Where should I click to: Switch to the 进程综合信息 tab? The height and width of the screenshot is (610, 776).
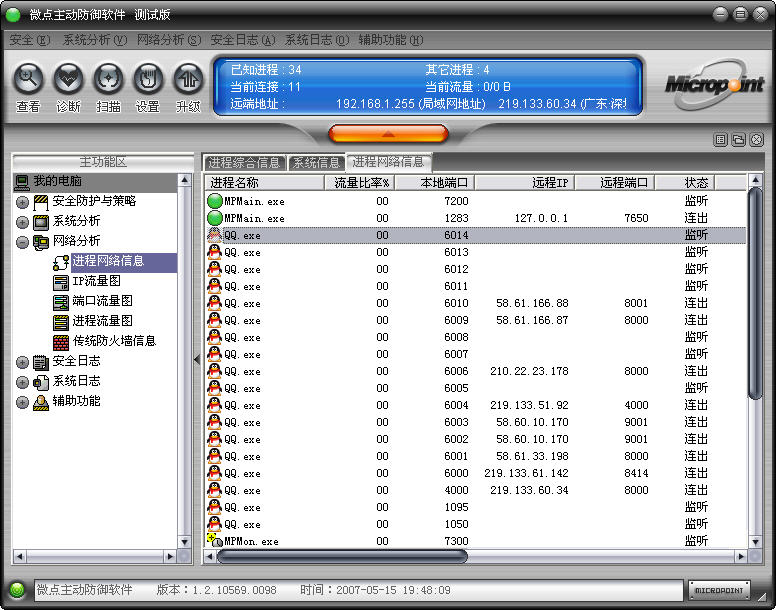click(244, 162)
